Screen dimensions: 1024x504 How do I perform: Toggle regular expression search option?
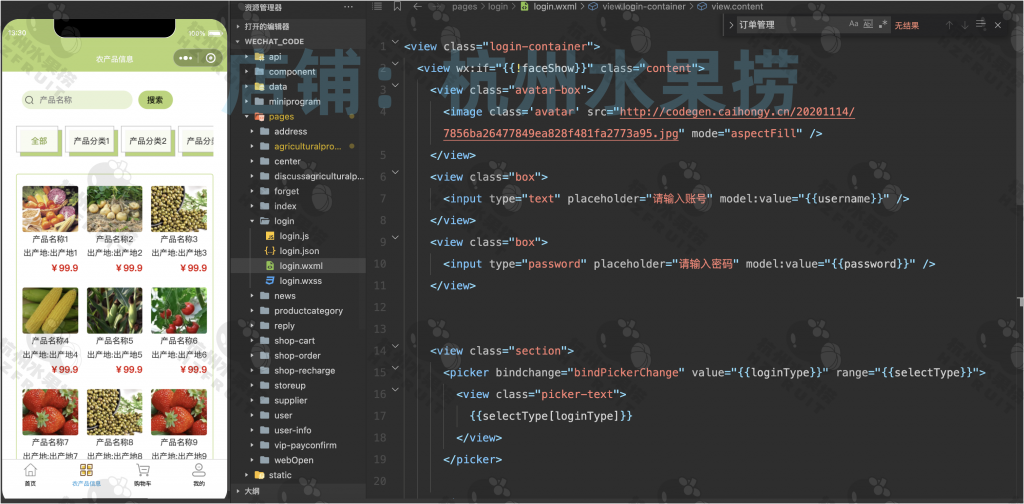click(x=883, y=24)
